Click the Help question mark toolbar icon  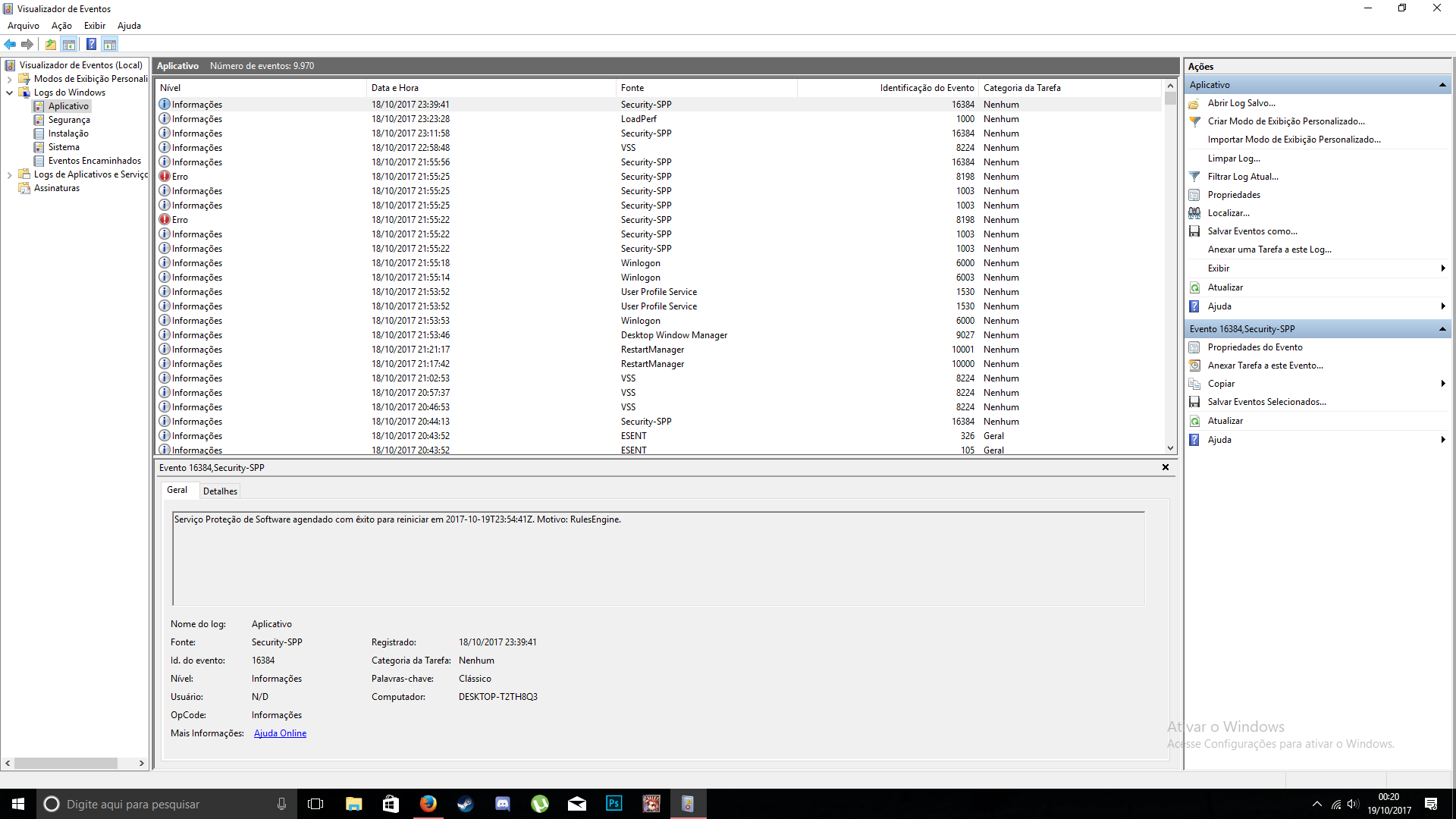(x=91, y=45)
